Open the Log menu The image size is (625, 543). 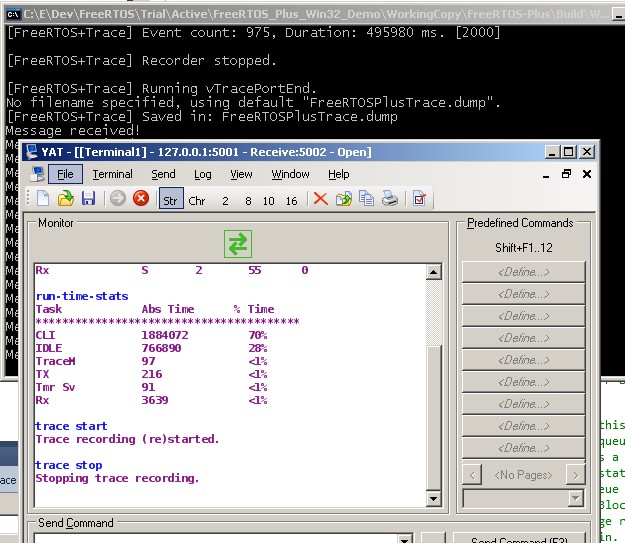pos(203,174)
